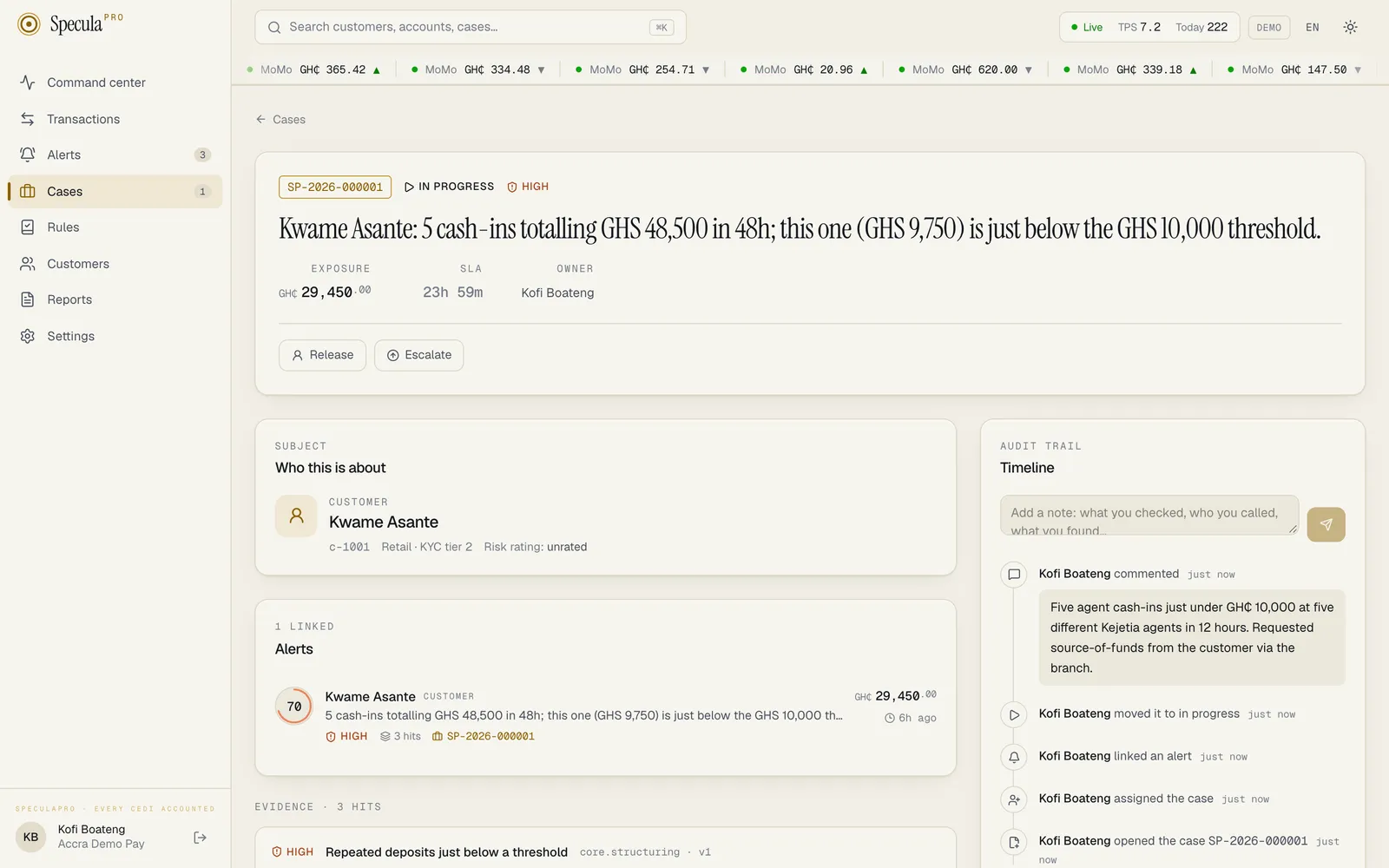
Task: Click the DEMO mode badge
Action: (1268, 27)
